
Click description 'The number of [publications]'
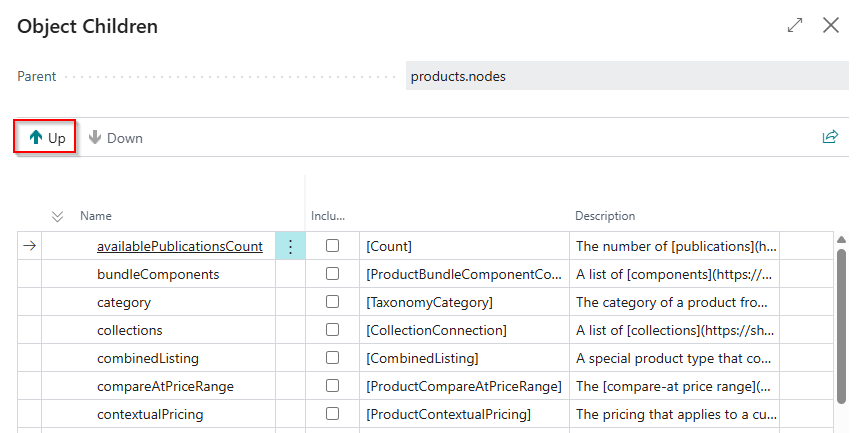[674, 246]
